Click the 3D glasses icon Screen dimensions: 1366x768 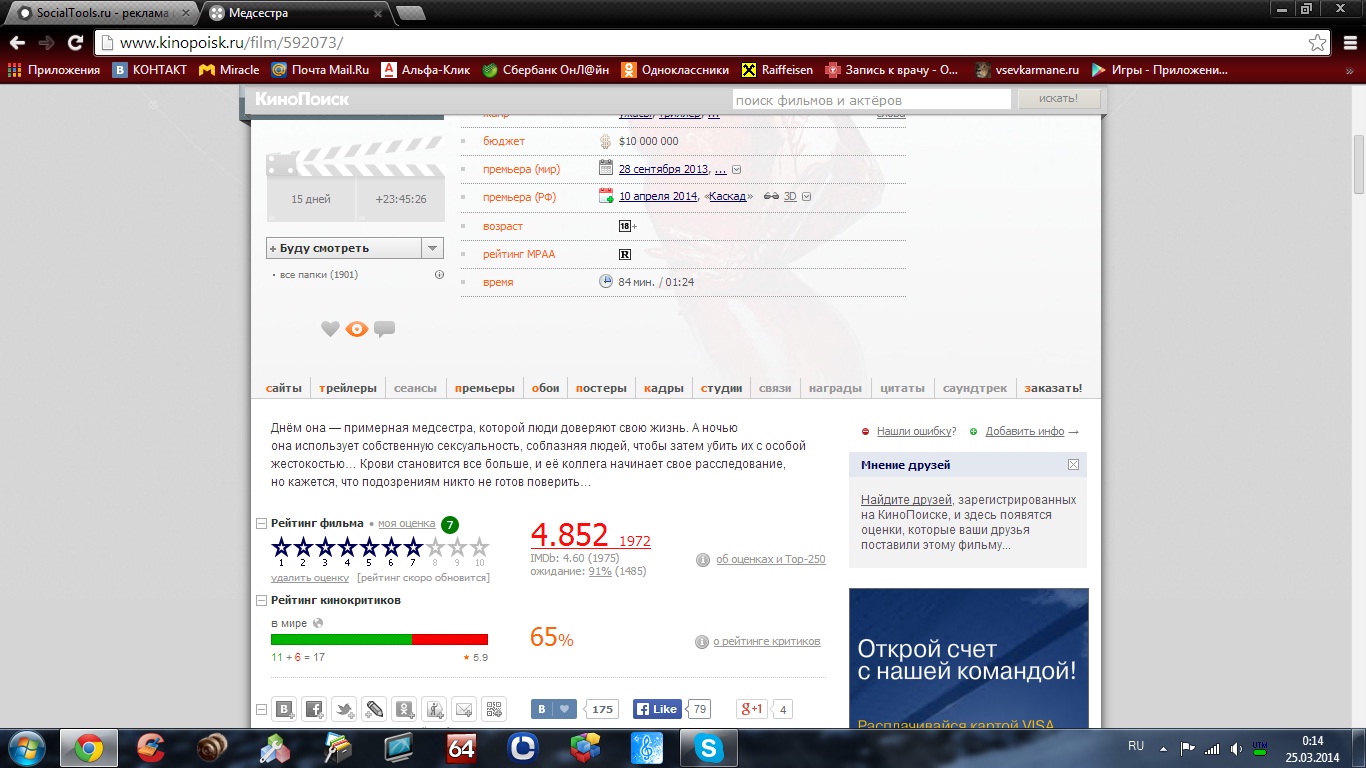pyautogui.click(x=771, y=197)
